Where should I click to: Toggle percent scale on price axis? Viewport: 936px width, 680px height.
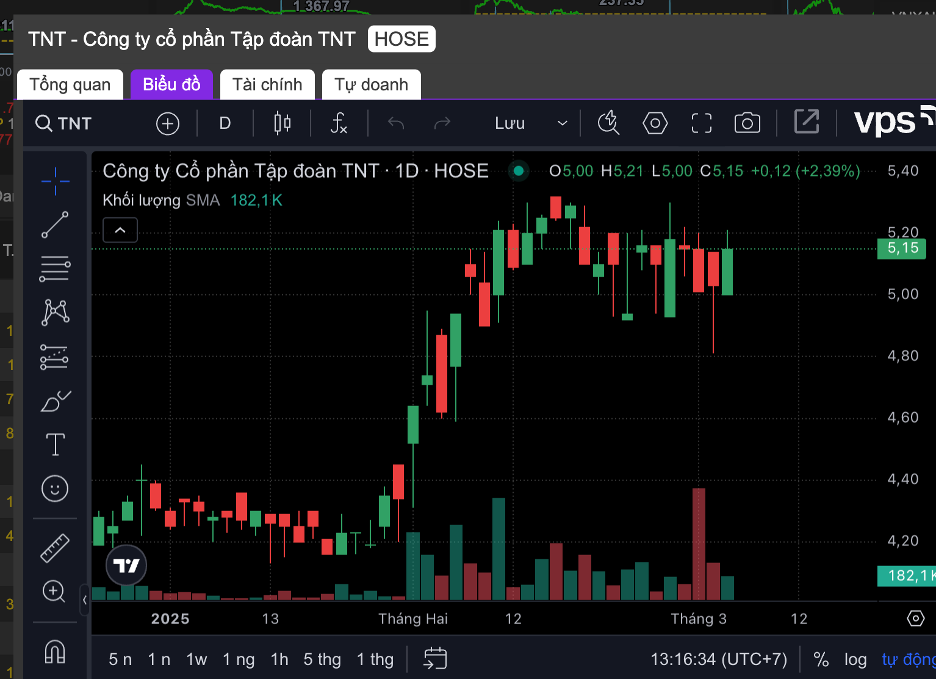[x=821, y=659]
